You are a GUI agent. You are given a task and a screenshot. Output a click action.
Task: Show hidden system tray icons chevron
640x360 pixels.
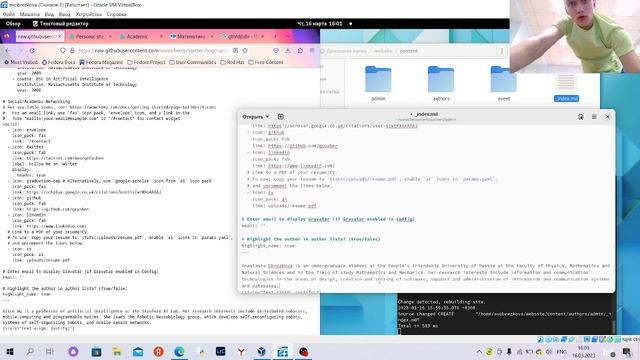[479, 352]
